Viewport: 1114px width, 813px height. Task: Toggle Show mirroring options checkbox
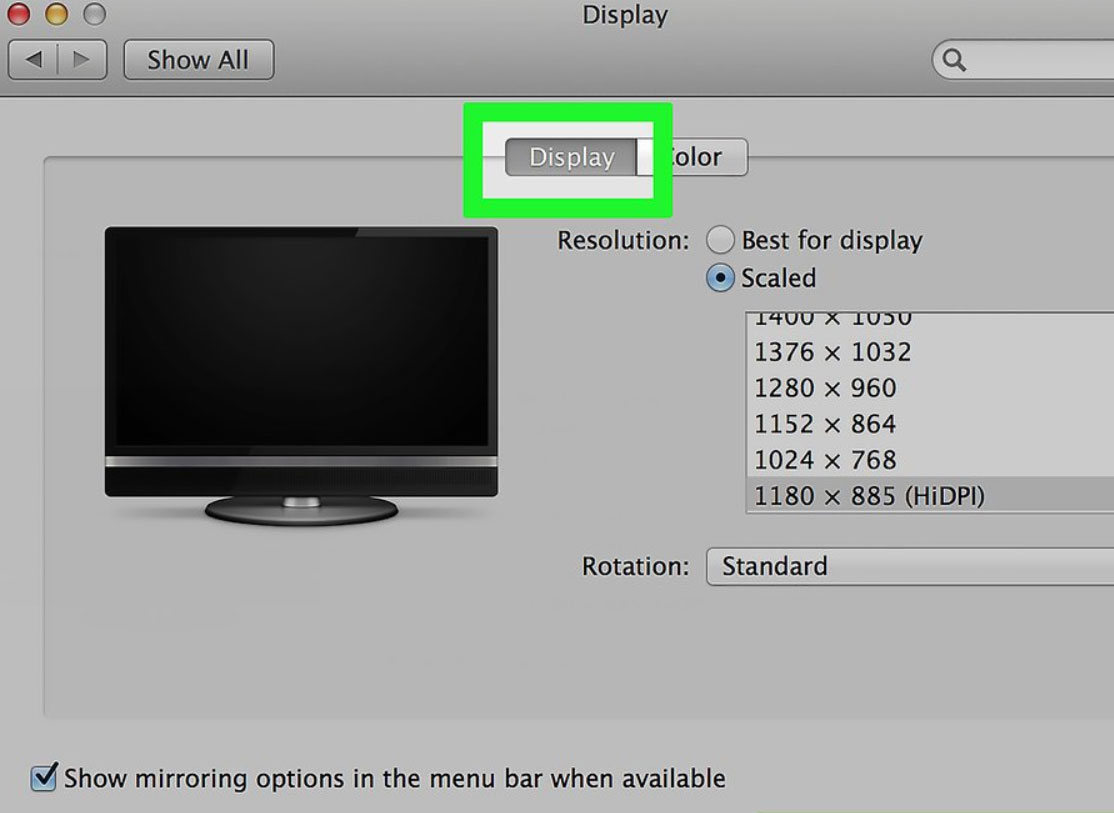pos(43,777)
